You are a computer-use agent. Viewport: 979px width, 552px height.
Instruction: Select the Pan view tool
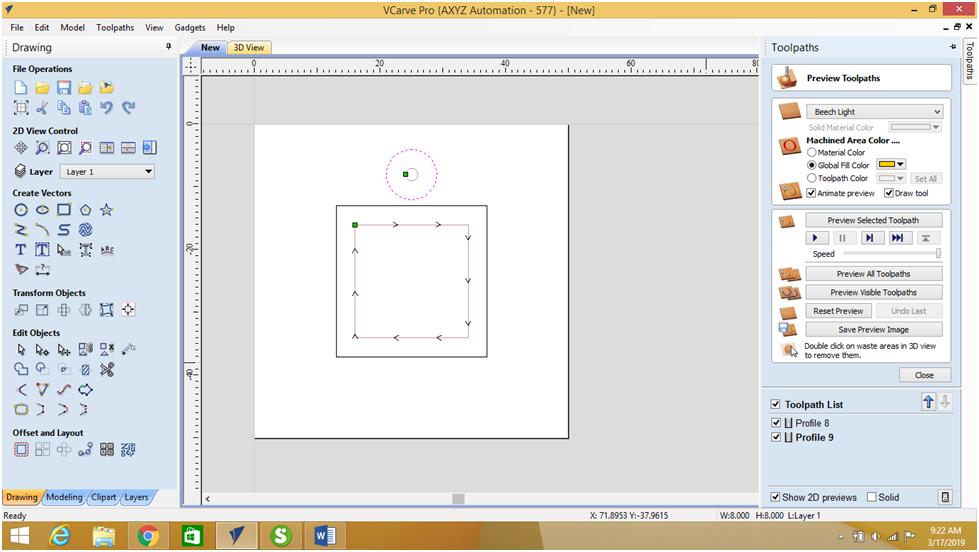coord(21,147)
